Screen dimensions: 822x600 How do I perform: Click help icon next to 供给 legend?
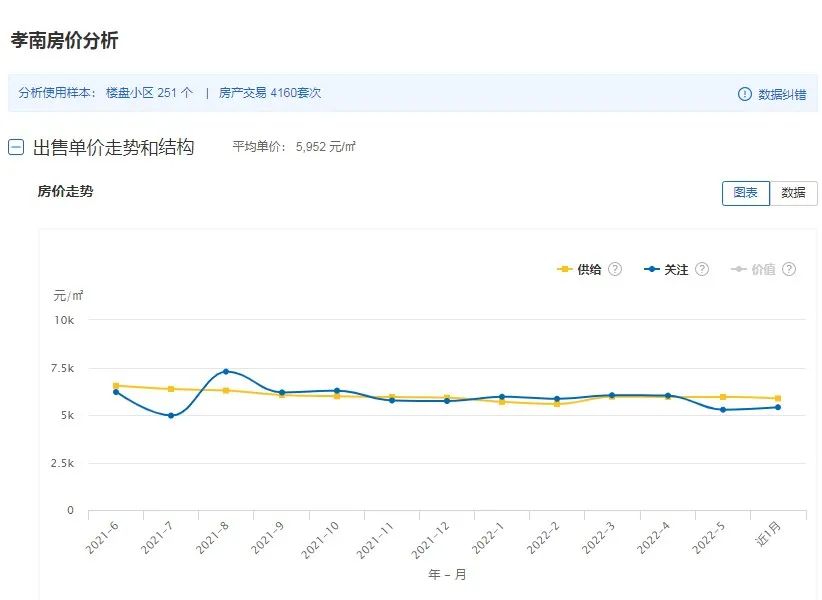pyautogui.click(x=615, y=269)
